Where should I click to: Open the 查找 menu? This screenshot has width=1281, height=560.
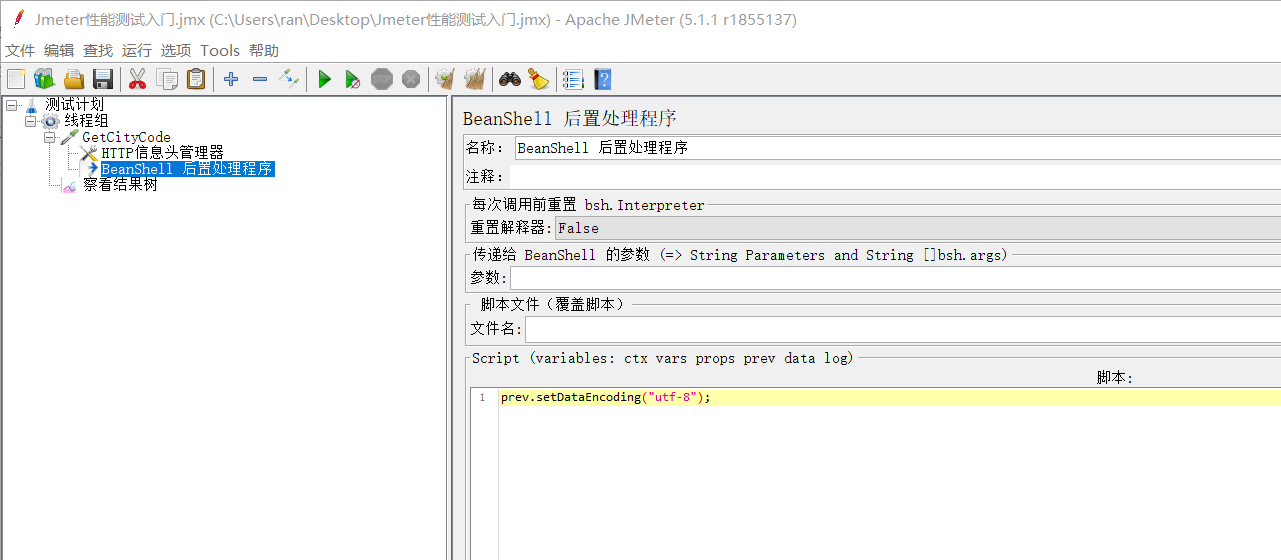click(x=98, y=50)
